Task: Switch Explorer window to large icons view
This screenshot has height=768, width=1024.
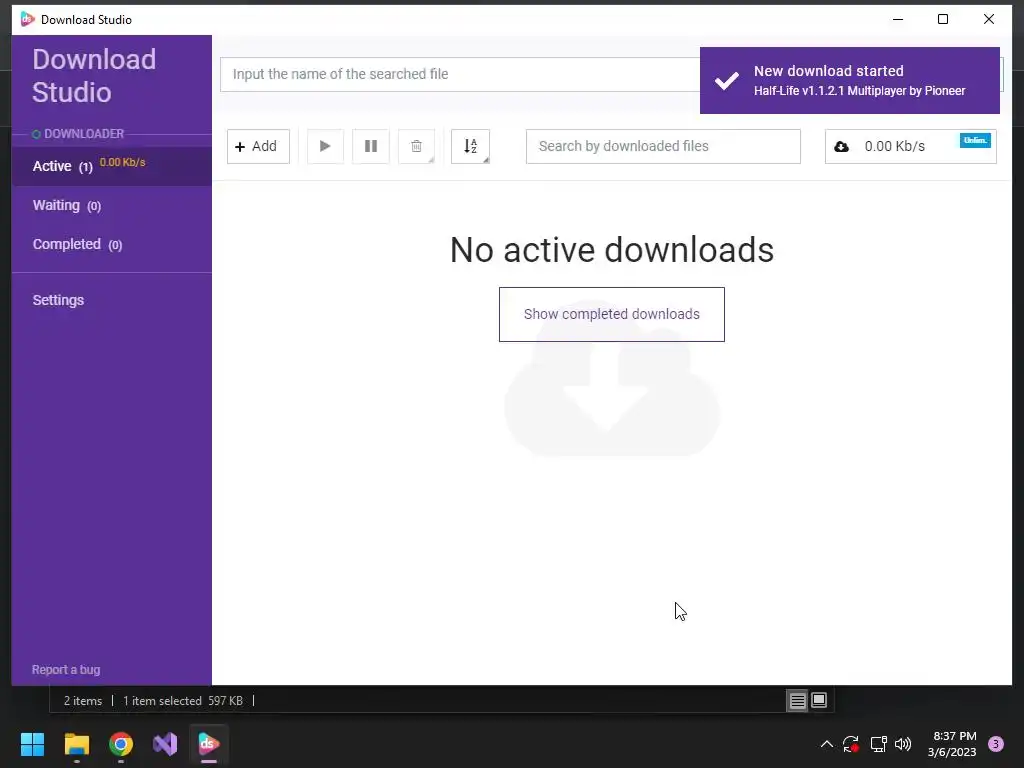Action: [x=819, y=701]
